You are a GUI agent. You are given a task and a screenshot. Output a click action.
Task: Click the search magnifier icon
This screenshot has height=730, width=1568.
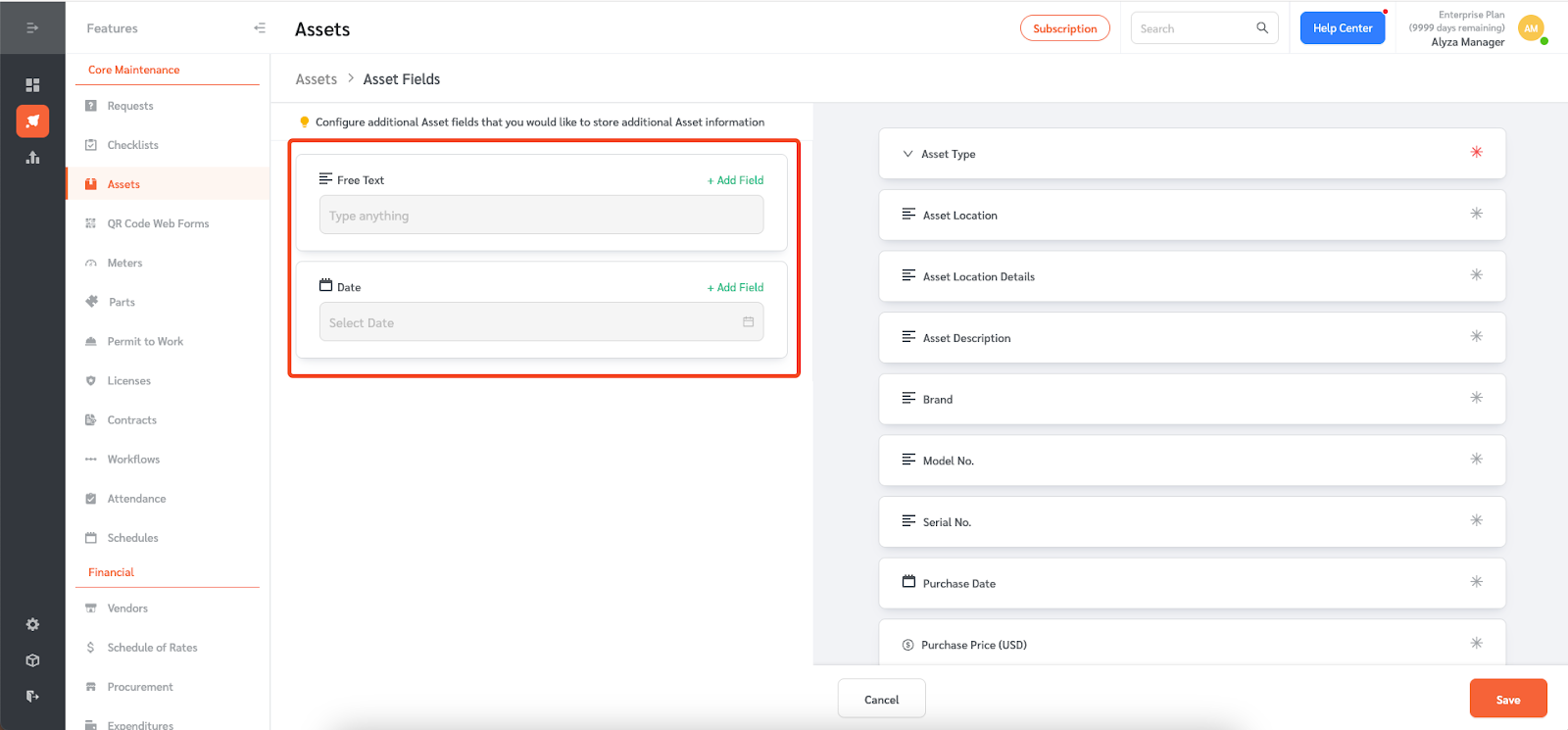tap(1262, 27)
